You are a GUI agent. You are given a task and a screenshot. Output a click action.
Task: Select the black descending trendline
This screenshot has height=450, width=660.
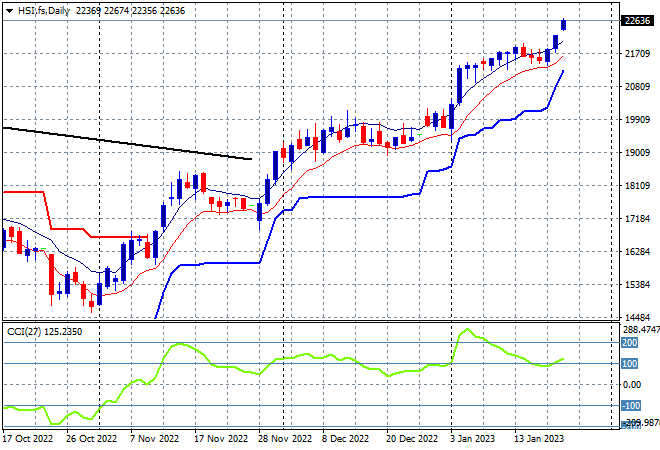coord(130,143)
